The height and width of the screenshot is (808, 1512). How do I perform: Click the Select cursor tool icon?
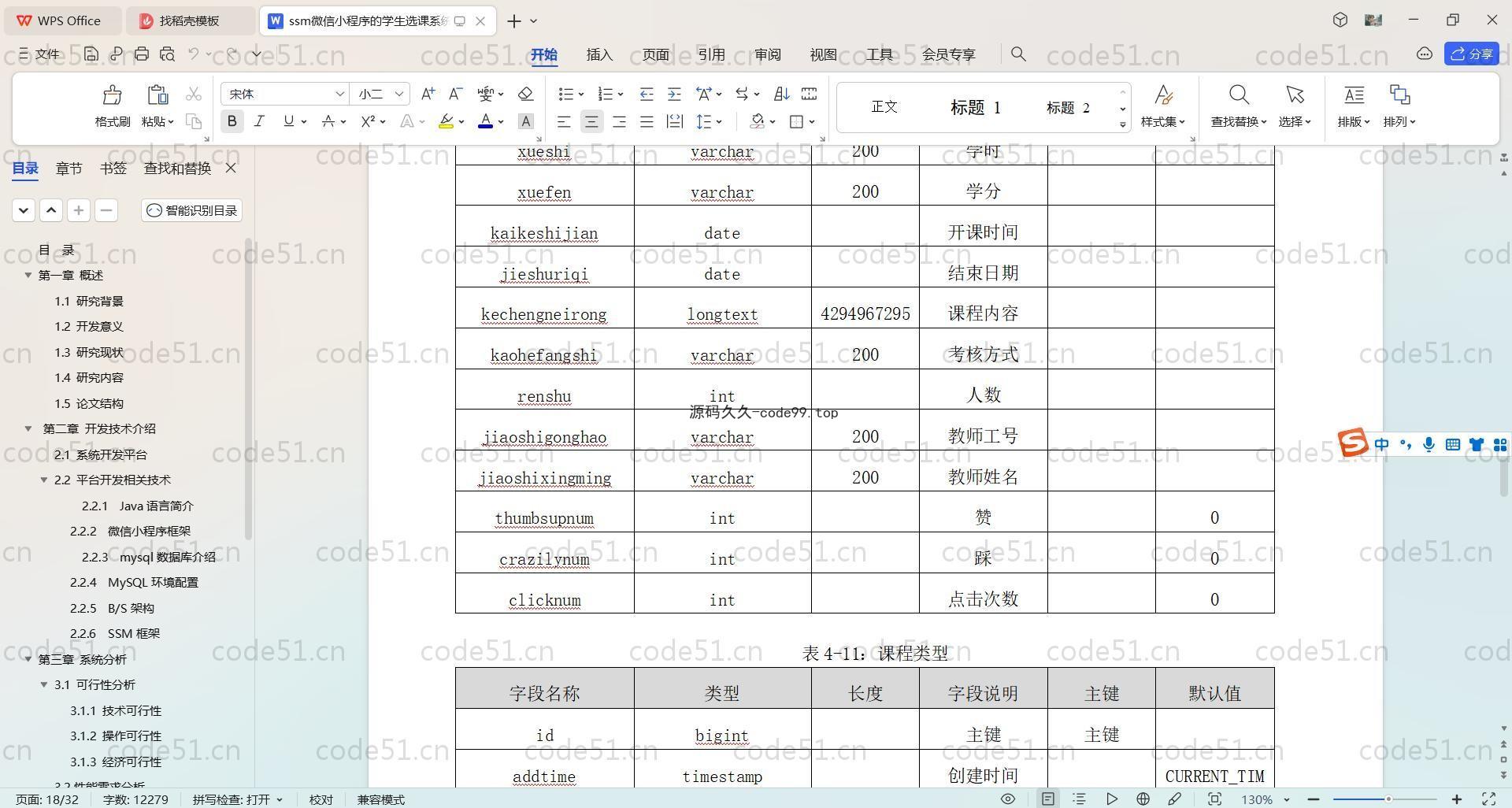point(1295,95)
